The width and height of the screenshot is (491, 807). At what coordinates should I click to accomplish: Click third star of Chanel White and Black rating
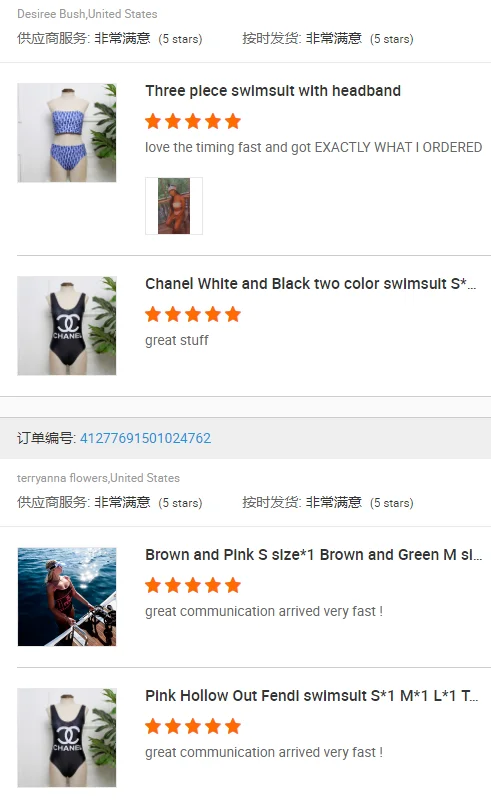coord(193,314)
